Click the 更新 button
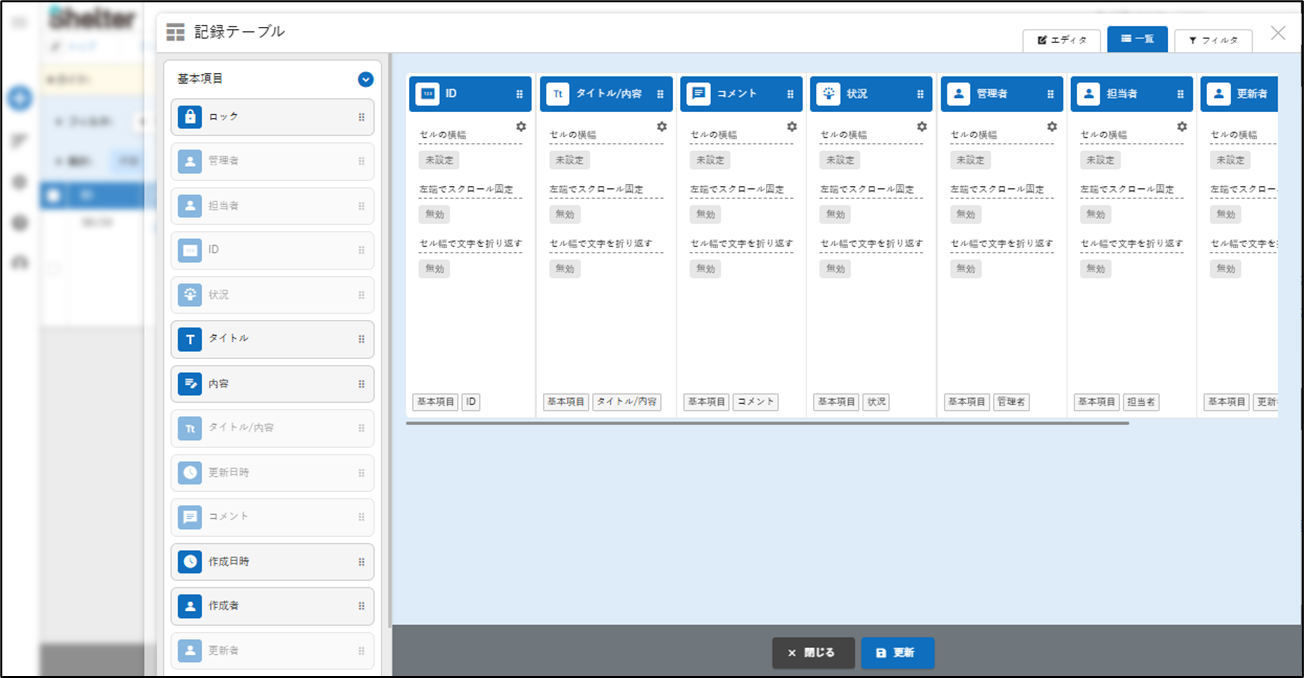The height and width of the screenshot is (678, 1304). [897, 653]
